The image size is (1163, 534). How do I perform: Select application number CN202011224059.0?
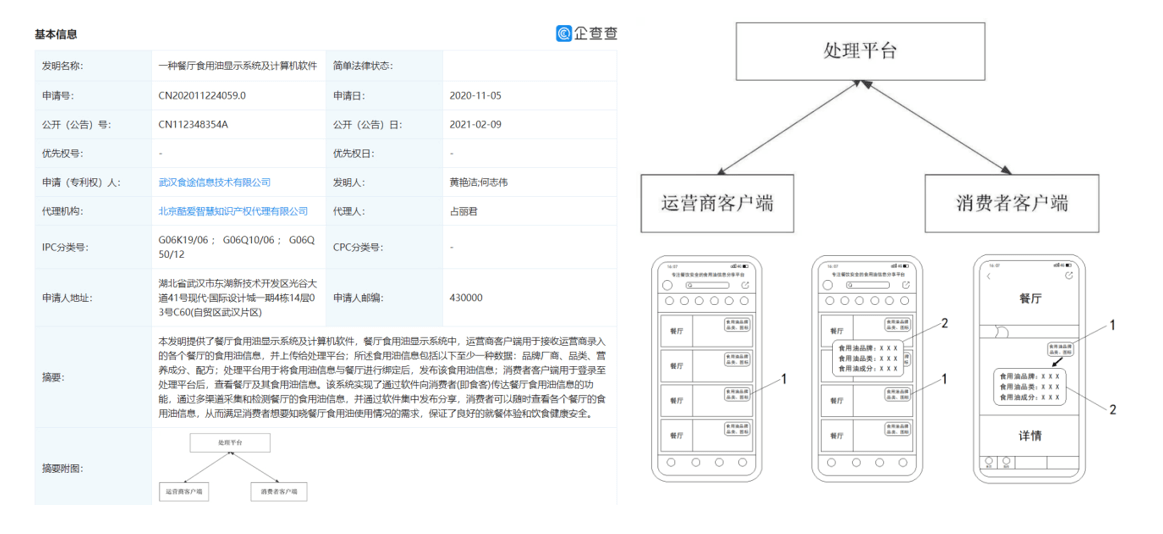(202, 96)
